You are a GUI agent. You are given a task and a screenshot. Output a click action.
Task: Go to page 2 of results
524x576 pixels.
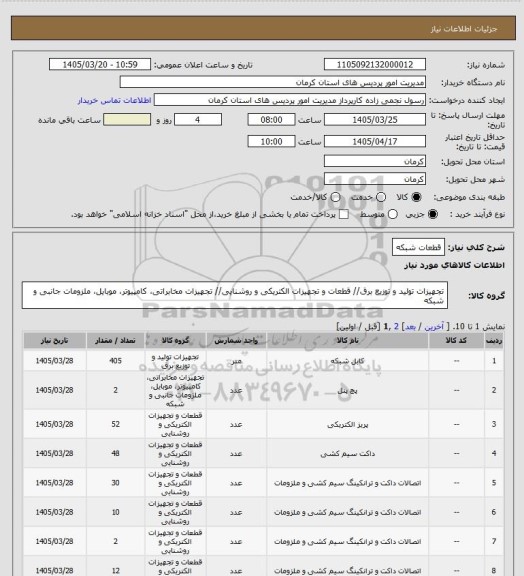[x=396, y=327]
